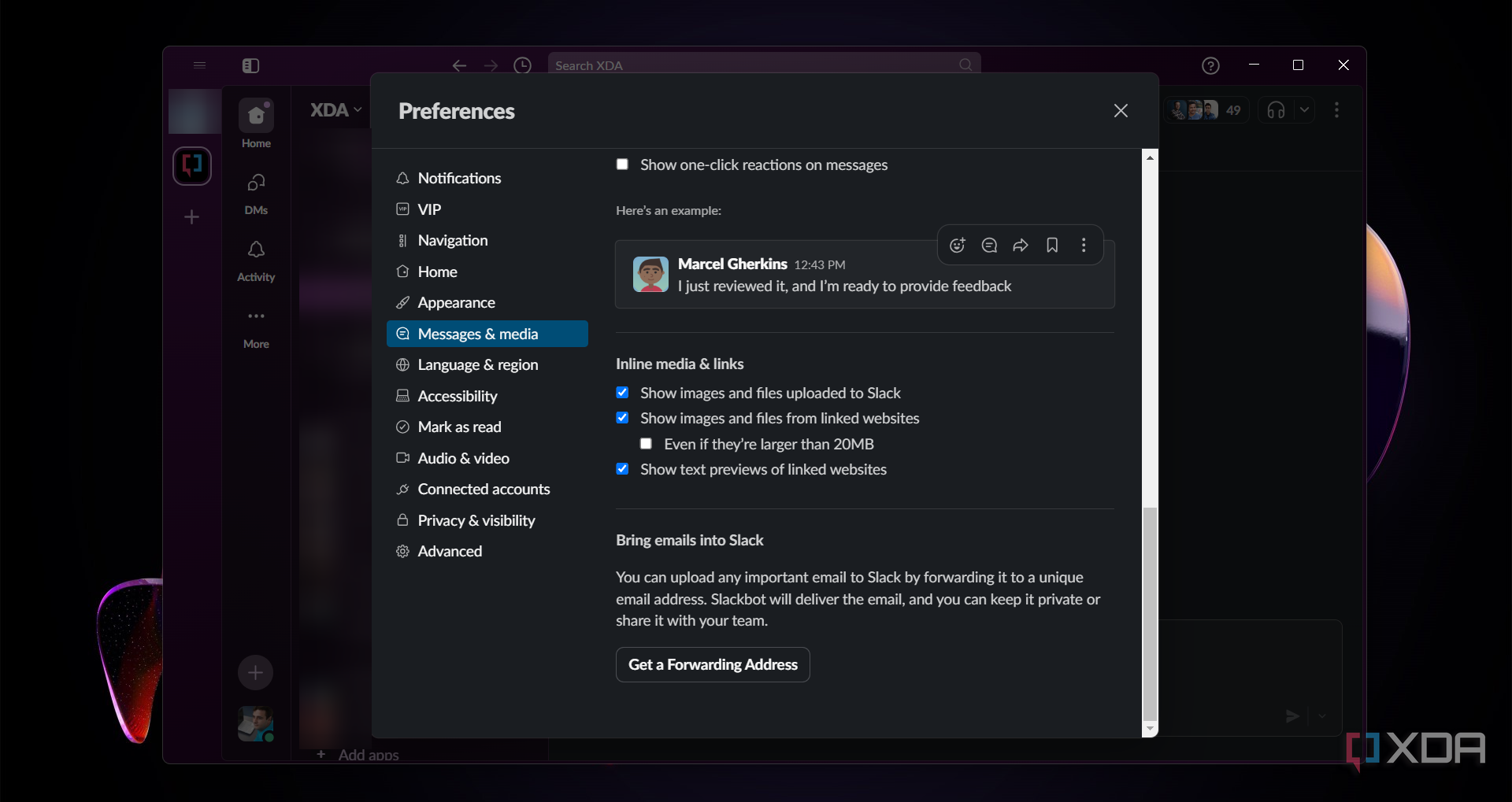Close the Preferences dialog
The height and width of the screenshot is (802, 1512).
[1121, 111]
